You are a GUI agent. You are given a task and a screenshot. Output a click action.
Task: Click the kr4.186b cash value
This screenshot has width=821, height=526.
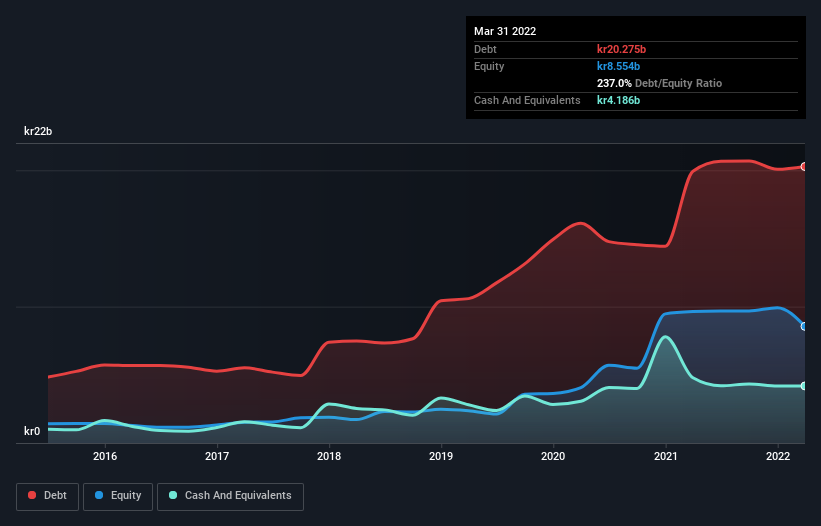(x=618, y=100)
